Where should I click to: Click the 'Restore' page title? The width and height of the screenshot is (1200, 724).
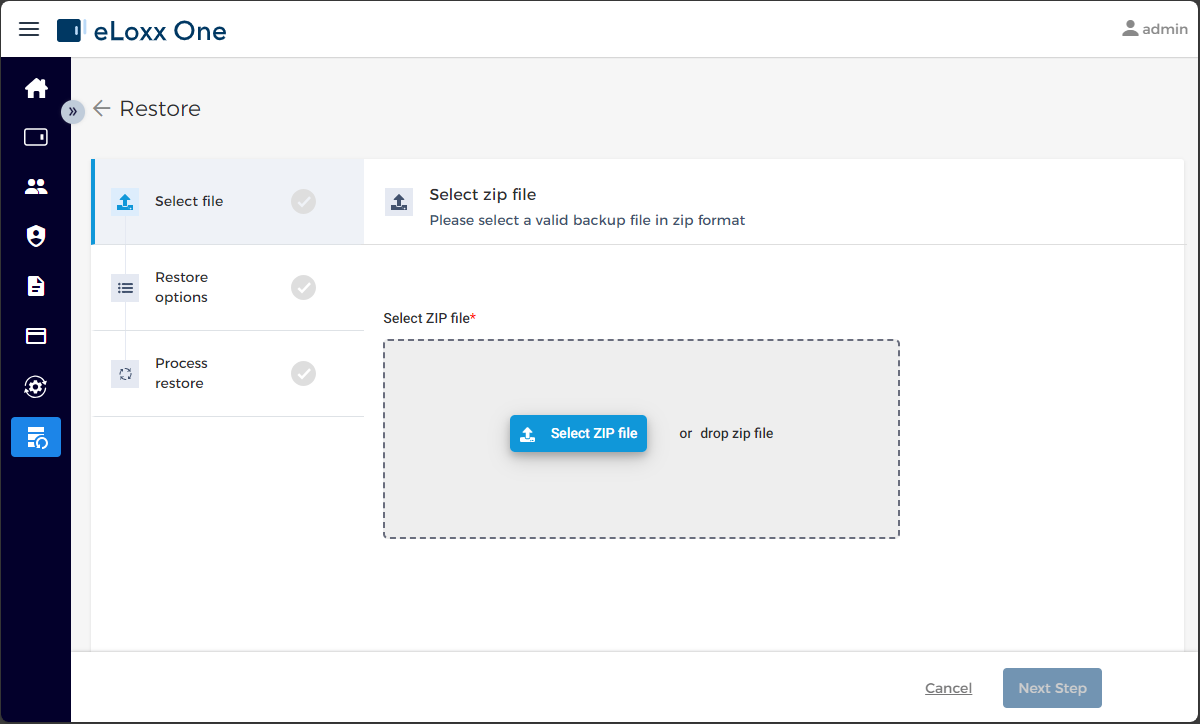point(160,108)
